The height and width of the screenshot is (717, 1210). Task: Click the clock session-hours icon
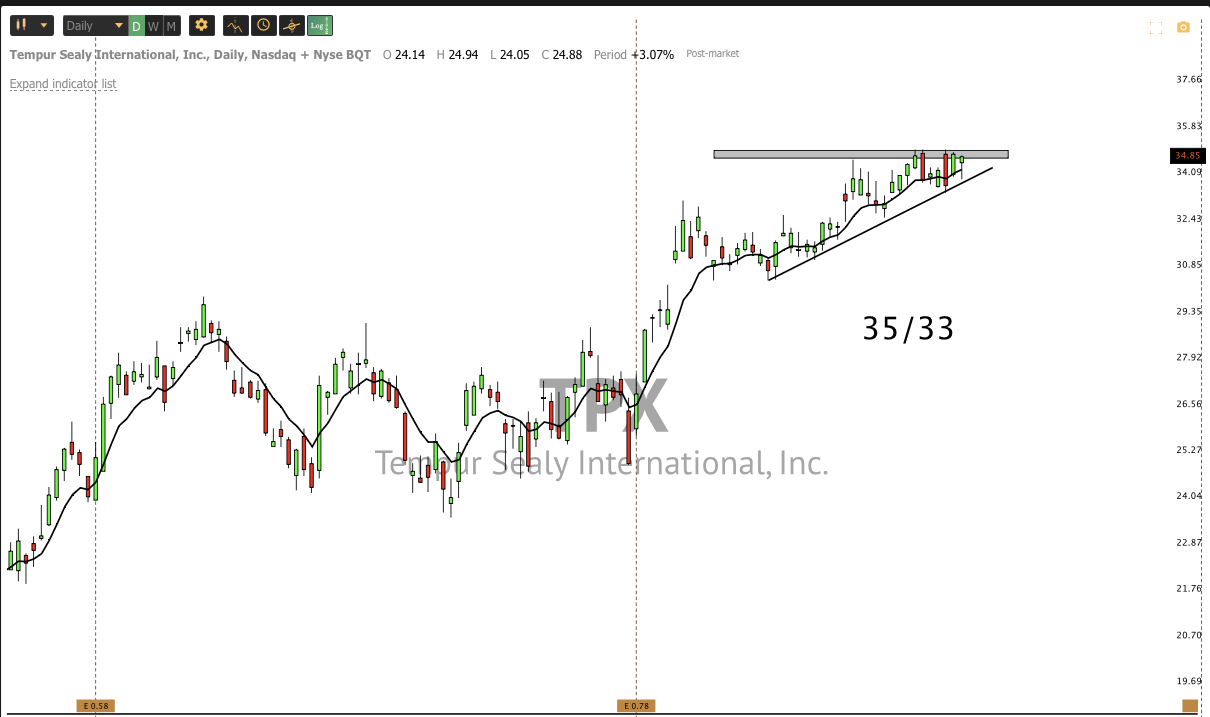[262, 25]
